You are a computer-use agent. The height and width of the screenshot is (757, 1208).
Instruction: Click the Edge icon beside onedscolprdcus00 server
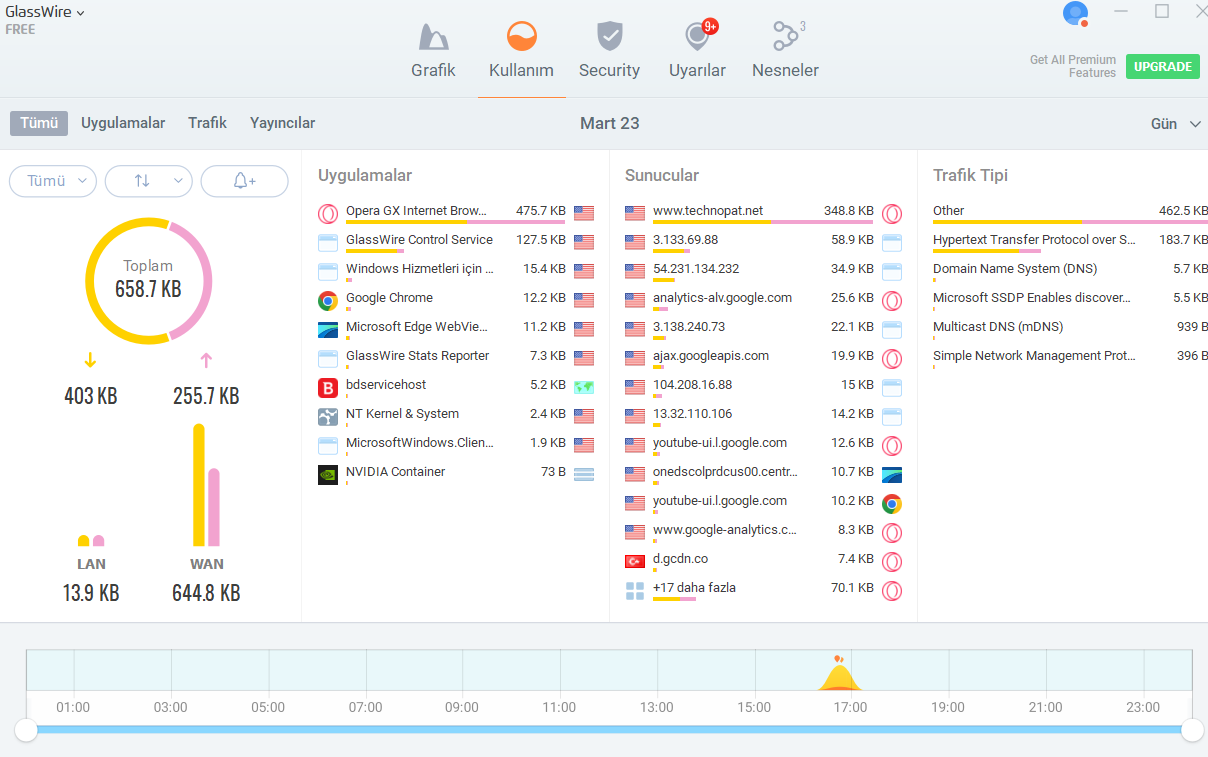pyautogui.click(x=892, y=474)
